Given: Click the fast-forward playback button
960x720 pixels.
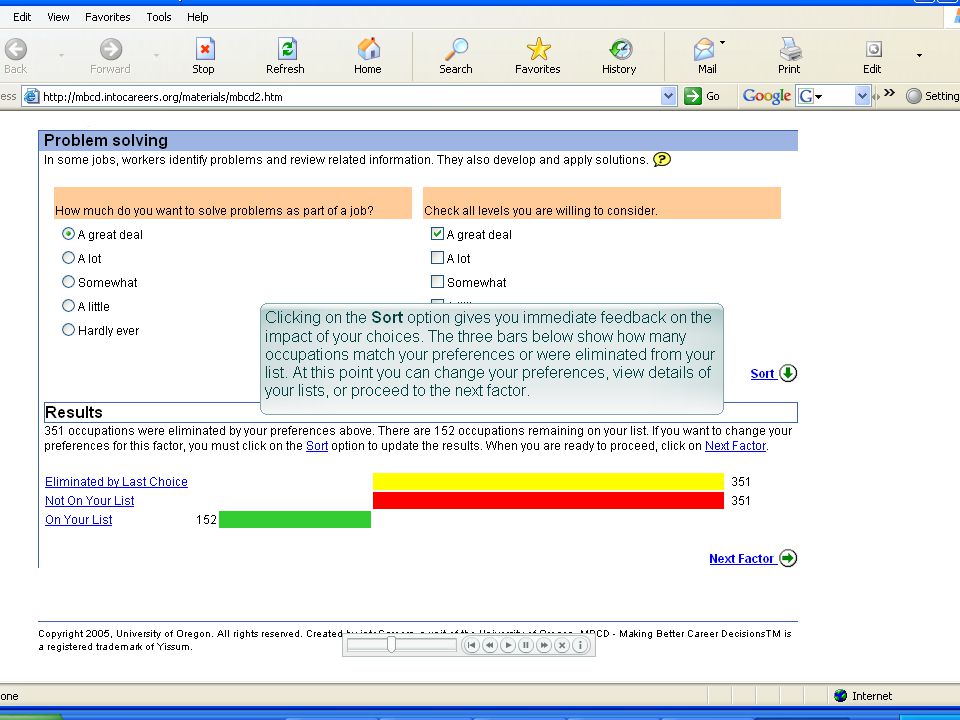Looking at the screenshot, I should coord(544,645).
